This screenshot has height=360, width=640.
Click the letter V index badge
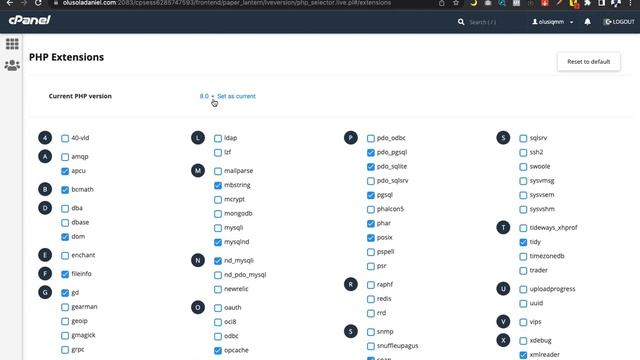[x=503, y=322]
